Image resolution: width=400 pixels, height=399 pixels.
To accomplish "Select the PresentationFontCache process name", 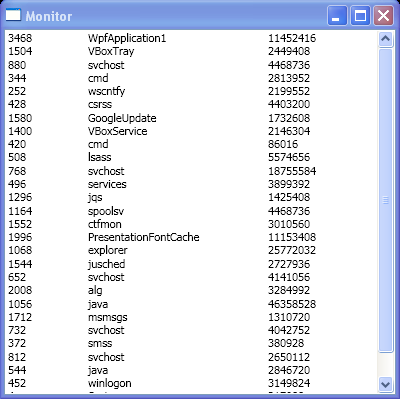I will click(x=144, y=237).
